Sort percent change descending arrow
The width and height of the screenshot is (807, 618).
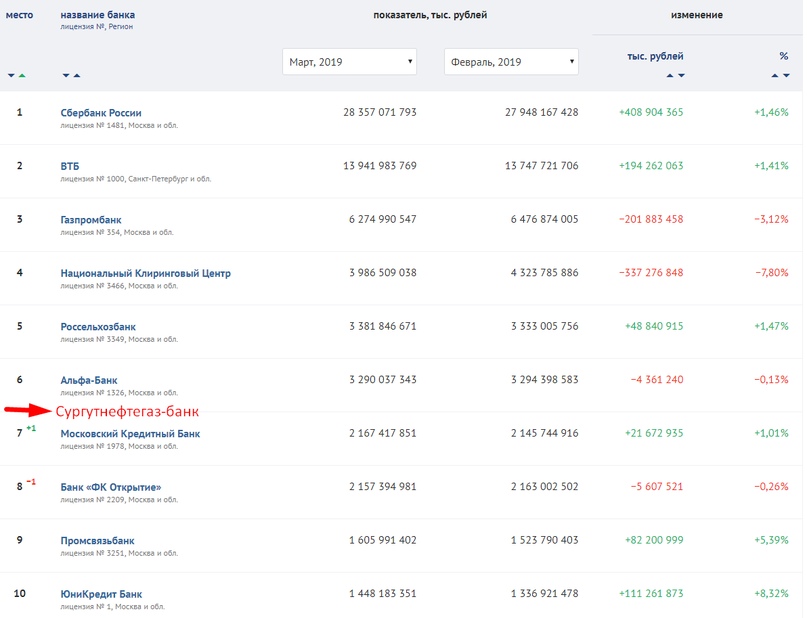(x=786, y=76)
